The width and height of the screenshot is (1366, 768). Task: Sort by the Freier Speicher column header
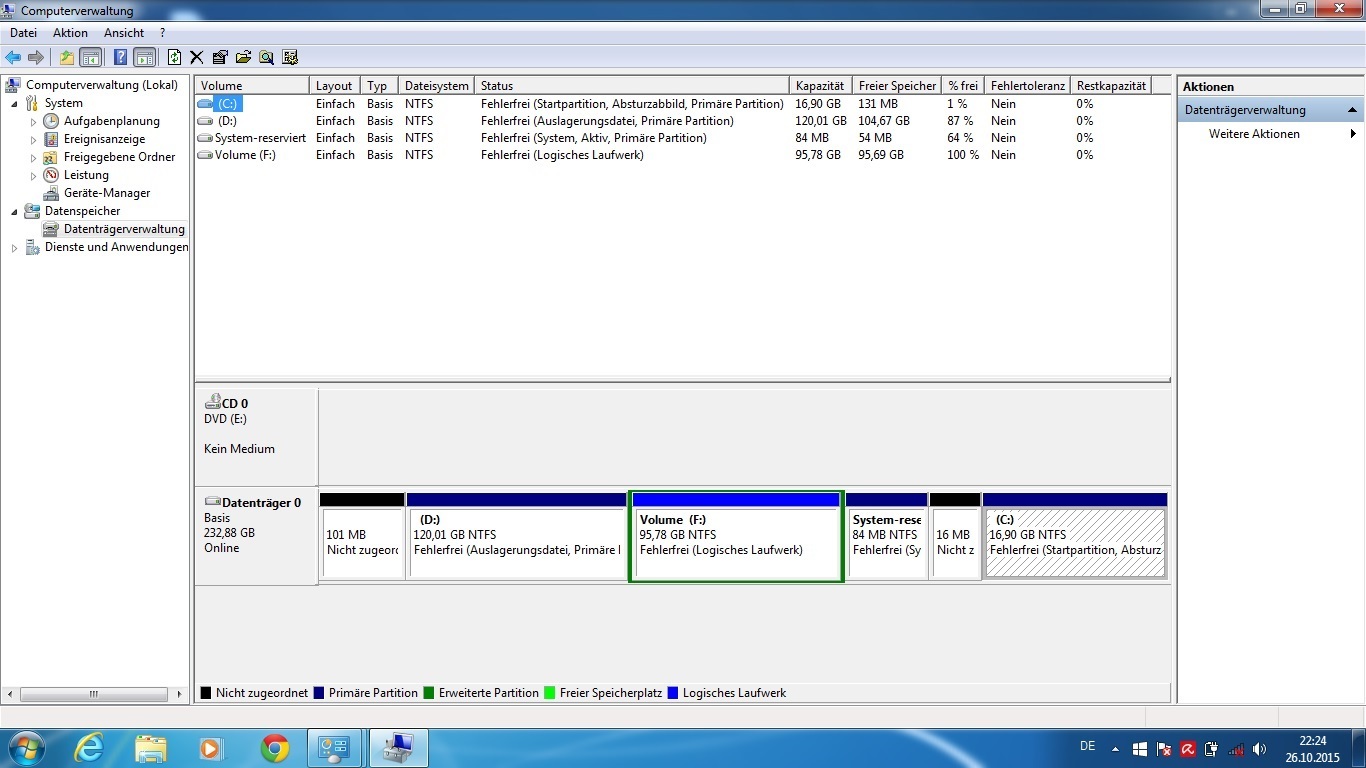click(x=897, y=86)
